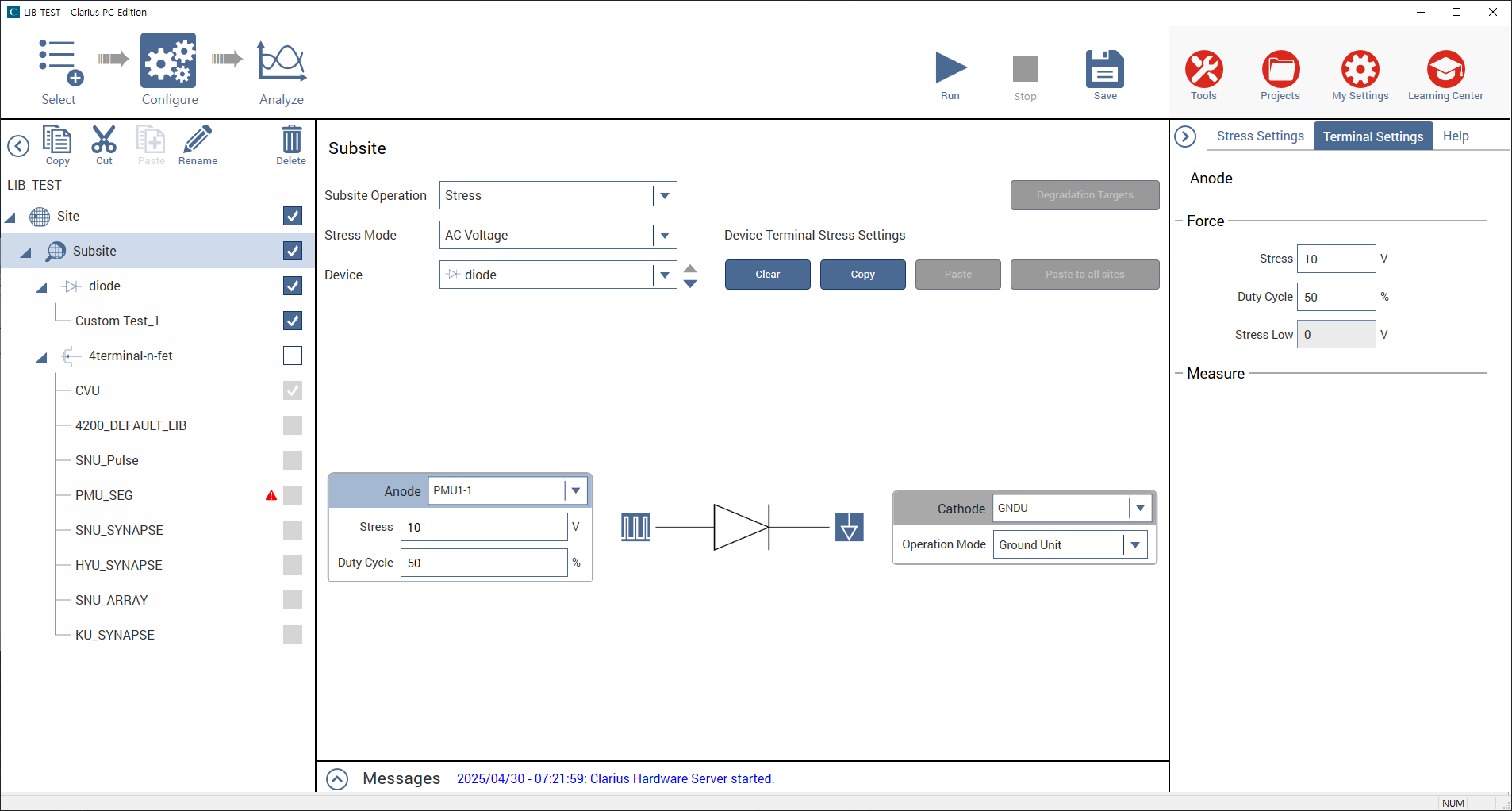Uncheck the diode device checkbox
Screen dimensions: 1512x811
pos(293,286)
